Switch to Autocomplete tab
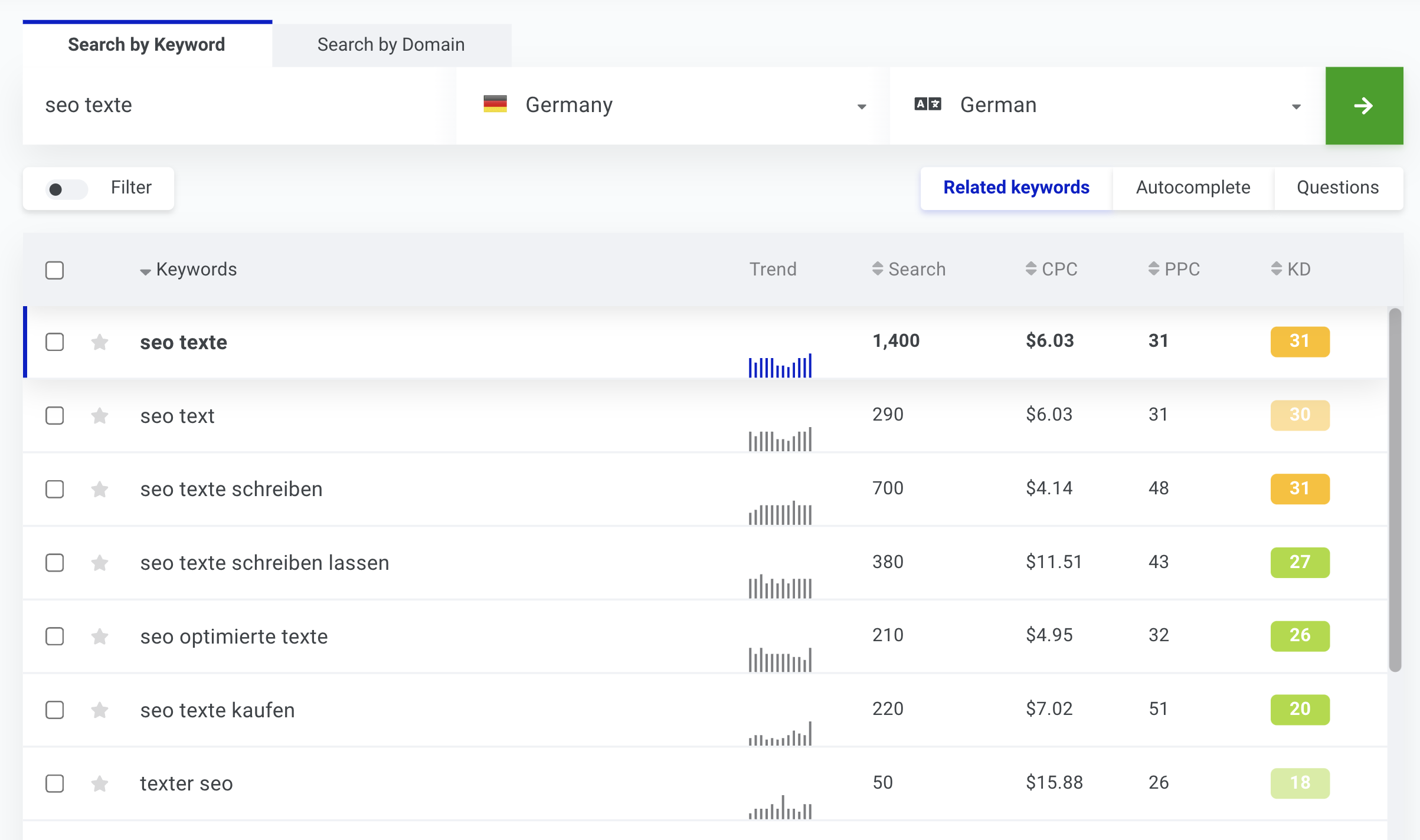Screen dimensions: 1420x840 1193,188
